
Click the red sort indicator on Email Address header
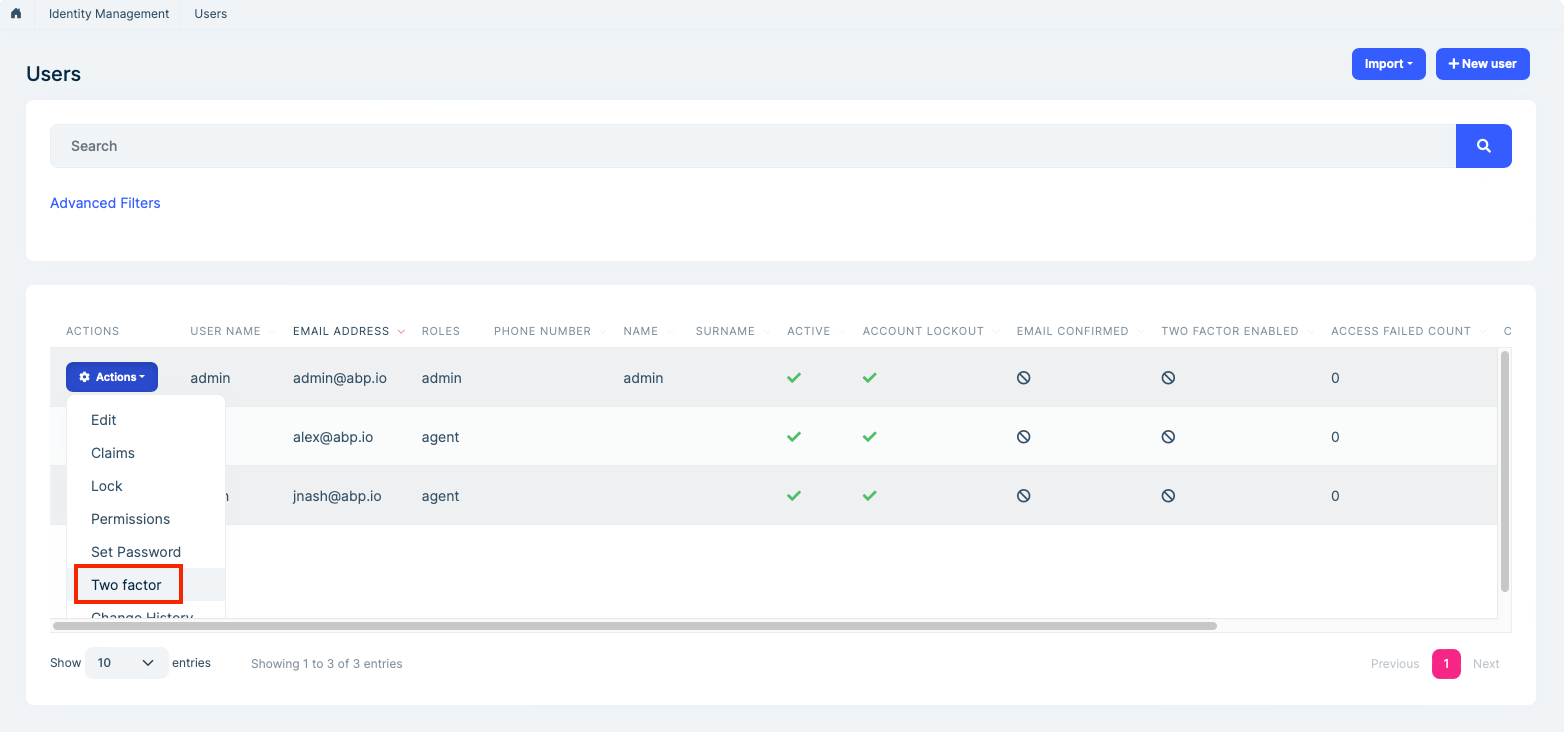(x=400, y=331)
